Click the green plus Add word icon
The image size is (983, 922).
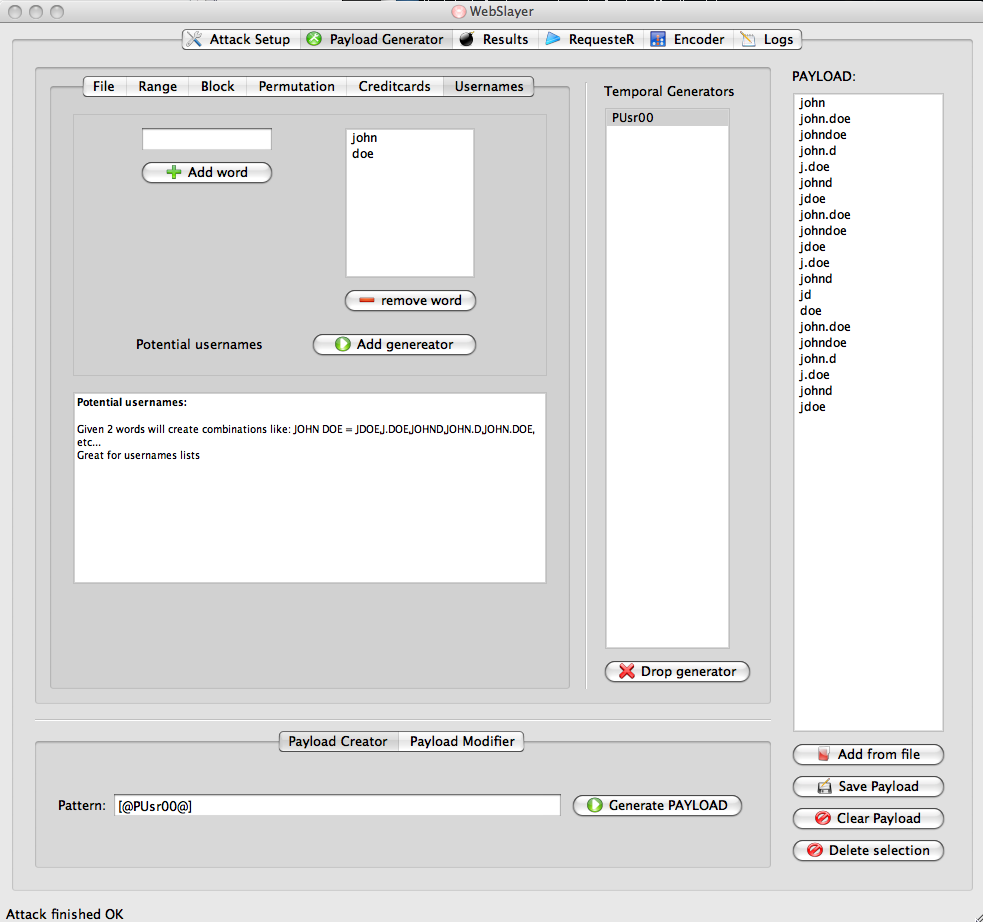point(174,172)
